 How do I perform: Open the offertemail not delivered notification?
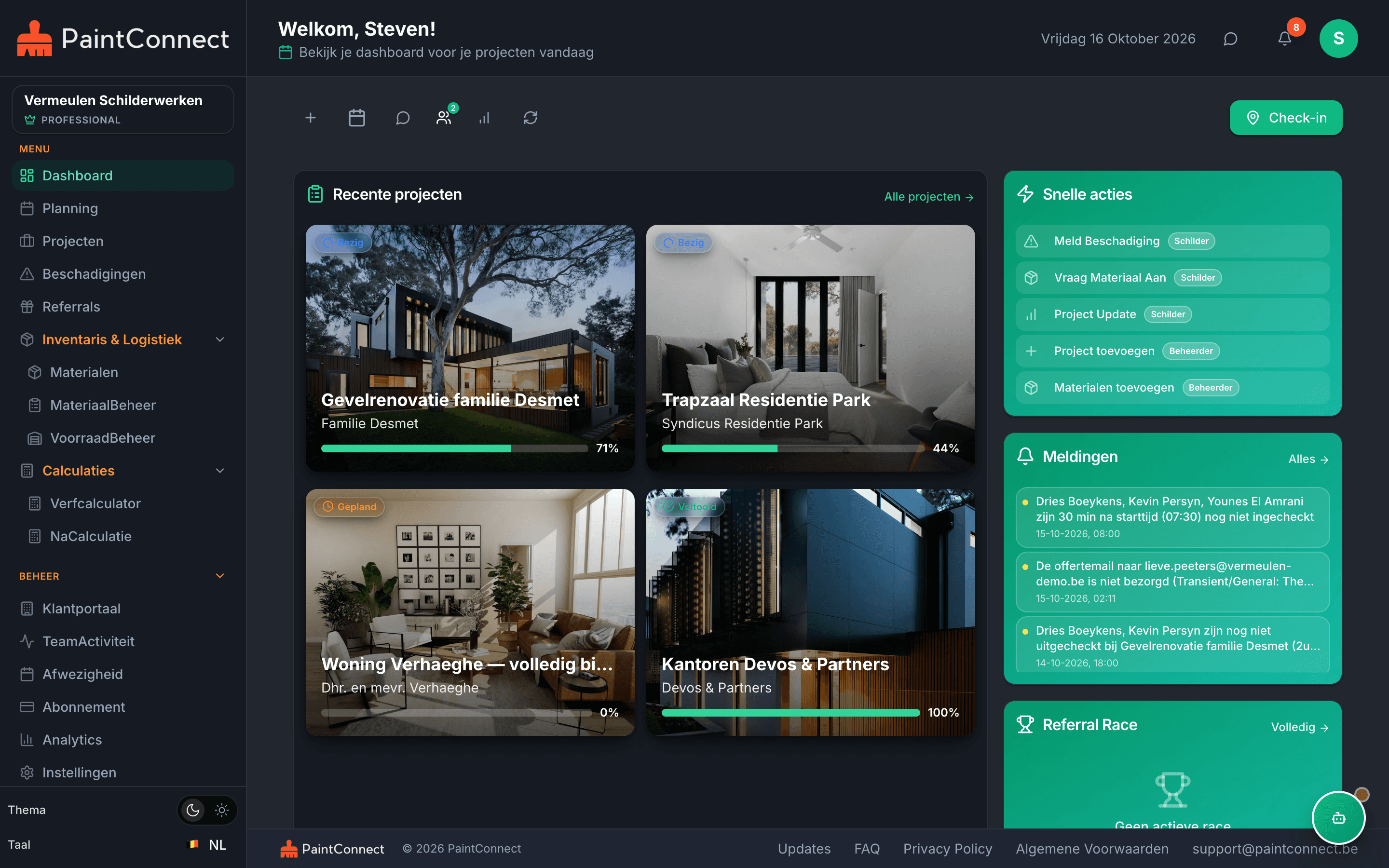[1172, 582]
